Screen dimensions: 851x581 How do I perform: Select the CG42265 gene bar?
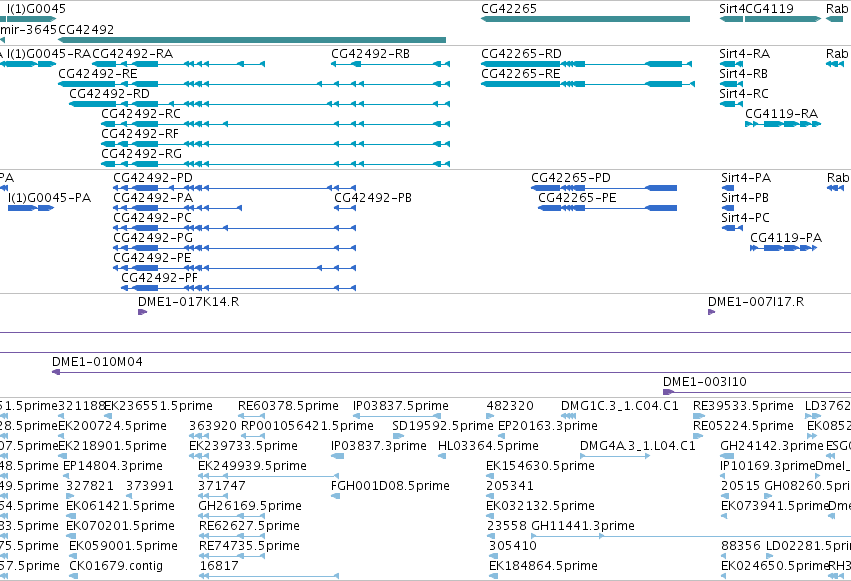click(585, 19)
